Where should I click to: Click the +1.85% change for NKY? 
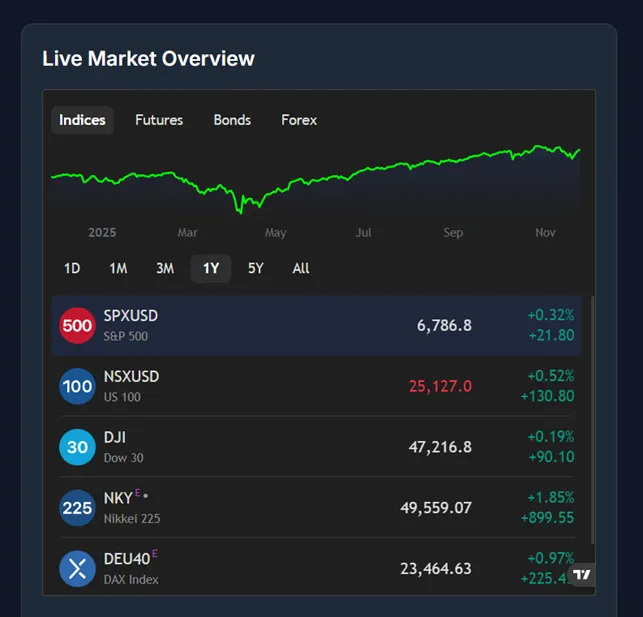551,498
